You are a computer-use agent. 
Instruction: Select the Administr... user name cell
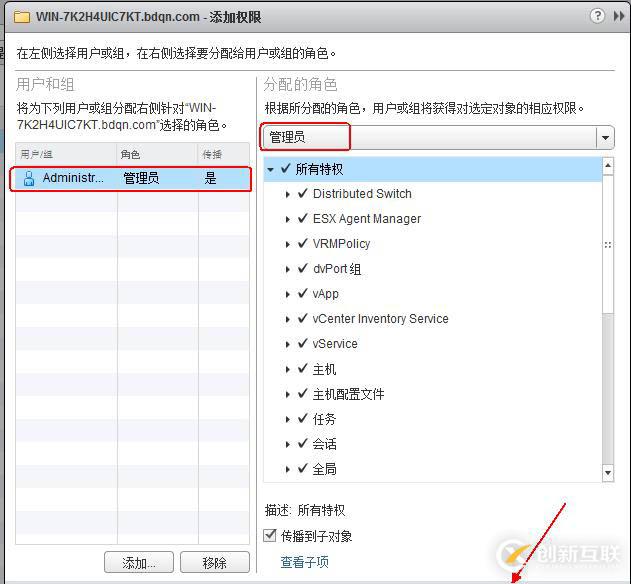[73, 178]
